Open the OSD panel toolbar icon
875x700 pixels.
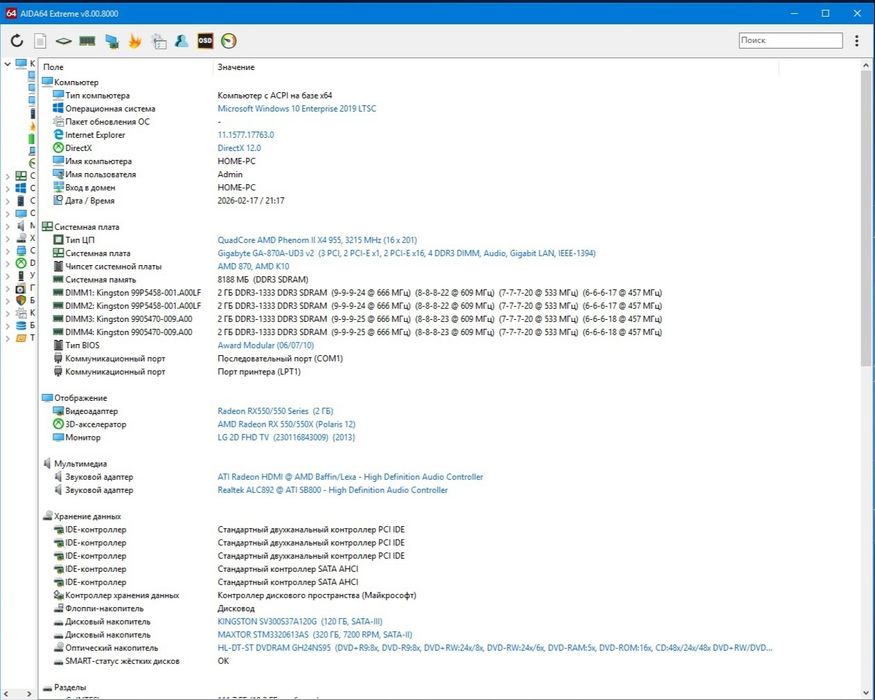pyautogui.click(x=205, y=41)
